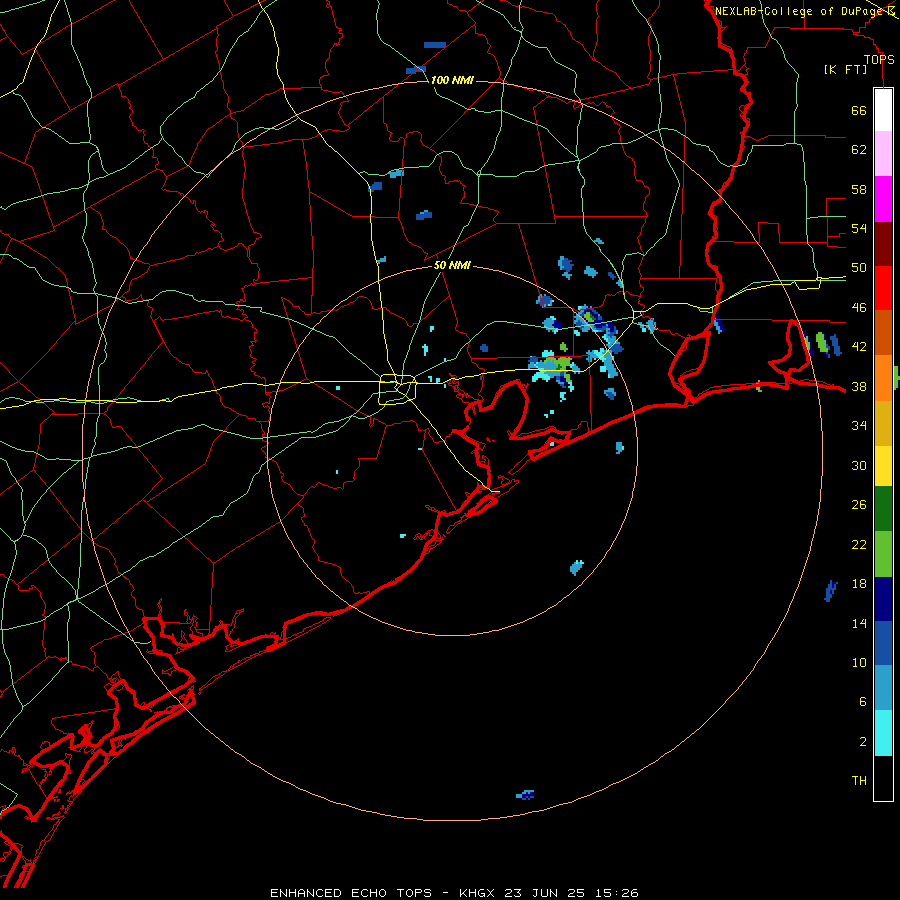Click the '50' legend value
900x900 pixels.
coord(859,268)
